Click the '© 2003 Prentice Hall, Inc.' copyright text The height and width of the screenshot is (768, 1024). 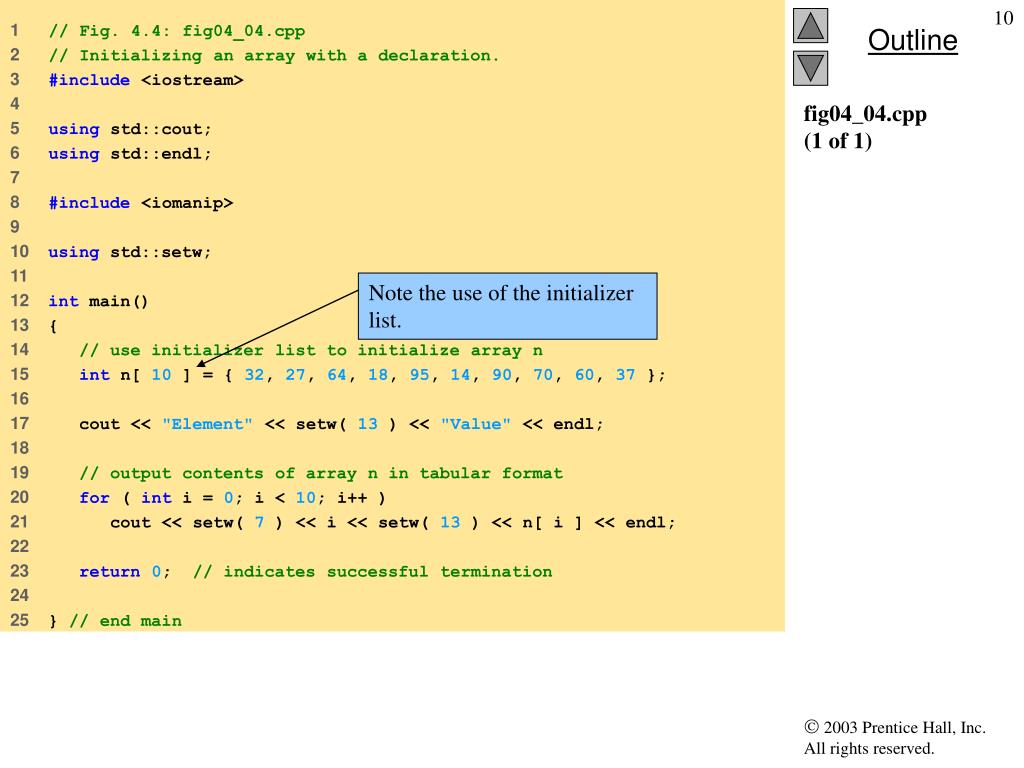[895, 728]
